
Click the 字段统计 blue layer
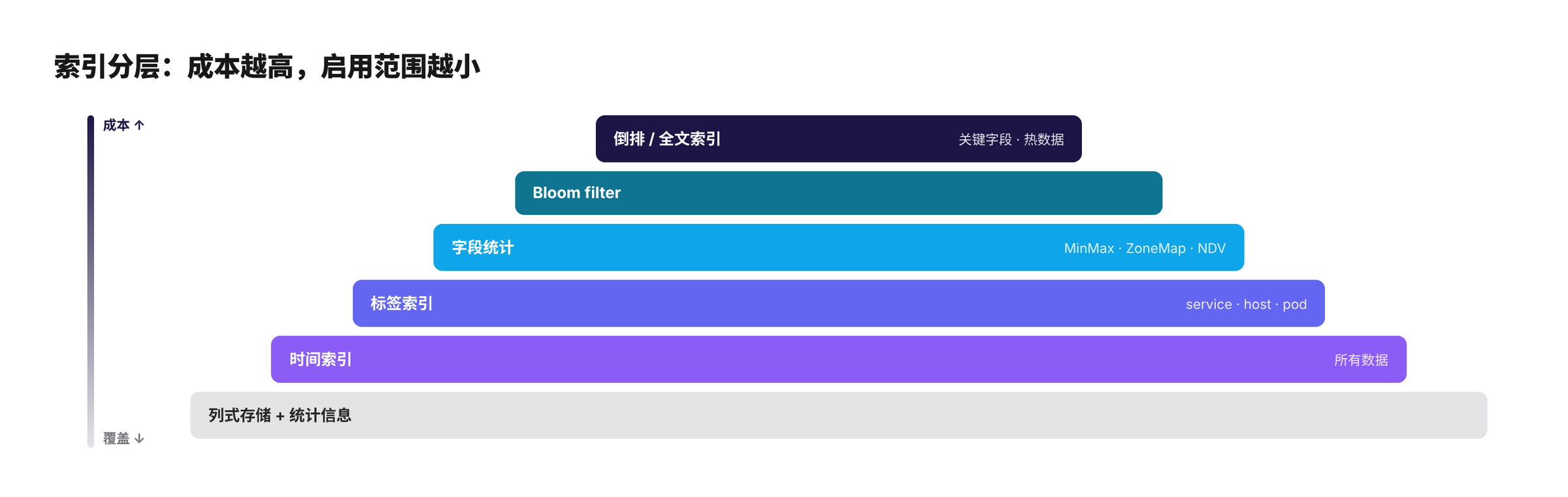pyautogui.click(x=838, y=248)
